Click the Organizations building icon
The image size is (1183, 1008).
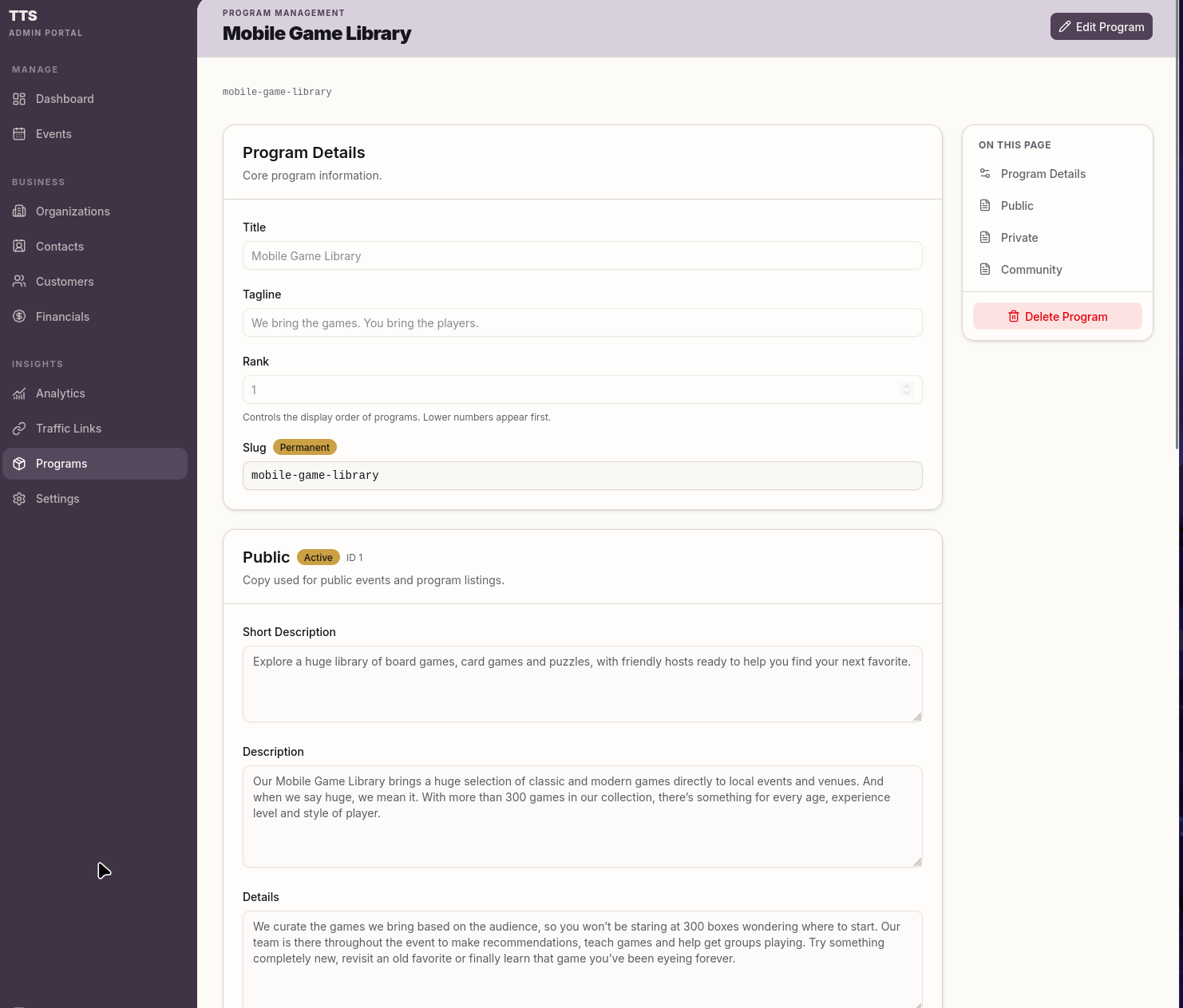click(19, 211)
